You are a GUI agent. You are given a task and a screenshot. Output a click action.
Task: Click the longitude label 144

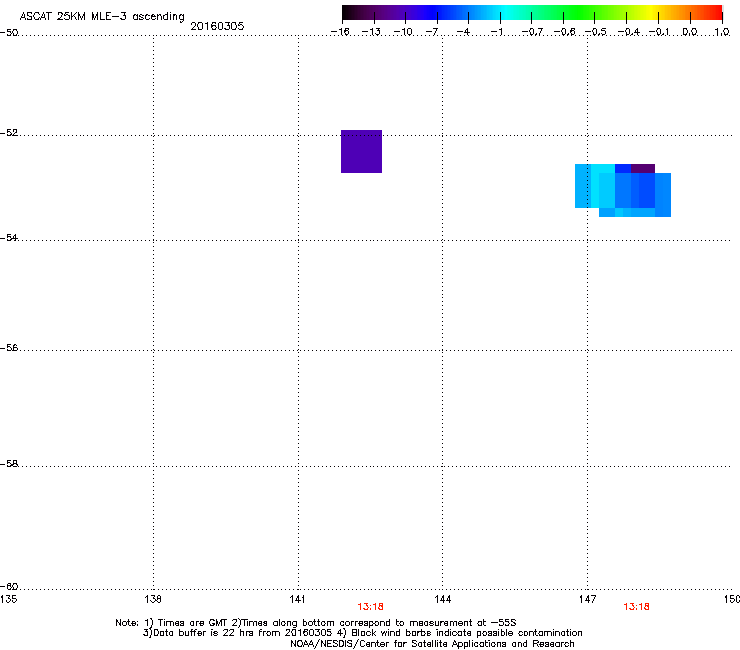pos(443,599)
